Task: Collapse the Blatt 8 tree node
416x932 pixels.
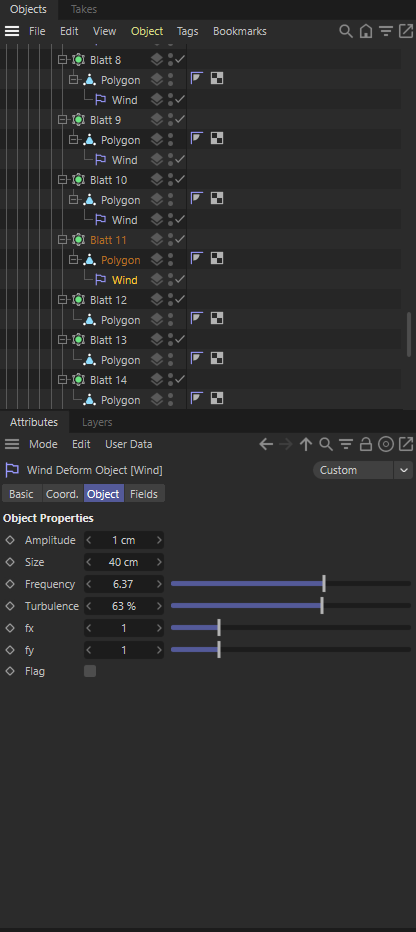Action: tap(62, 59)
